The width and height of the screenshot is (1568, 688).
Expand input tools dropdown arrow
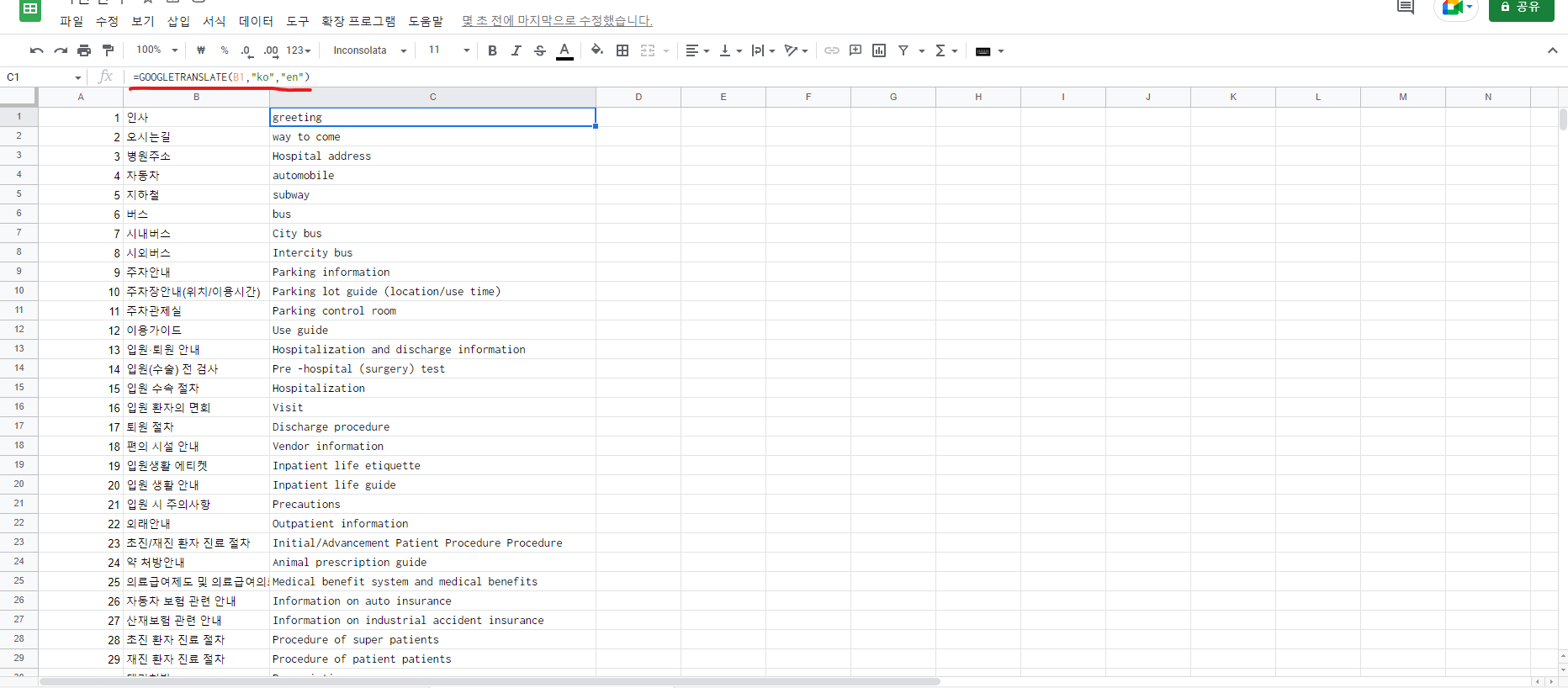(1001, 51)
